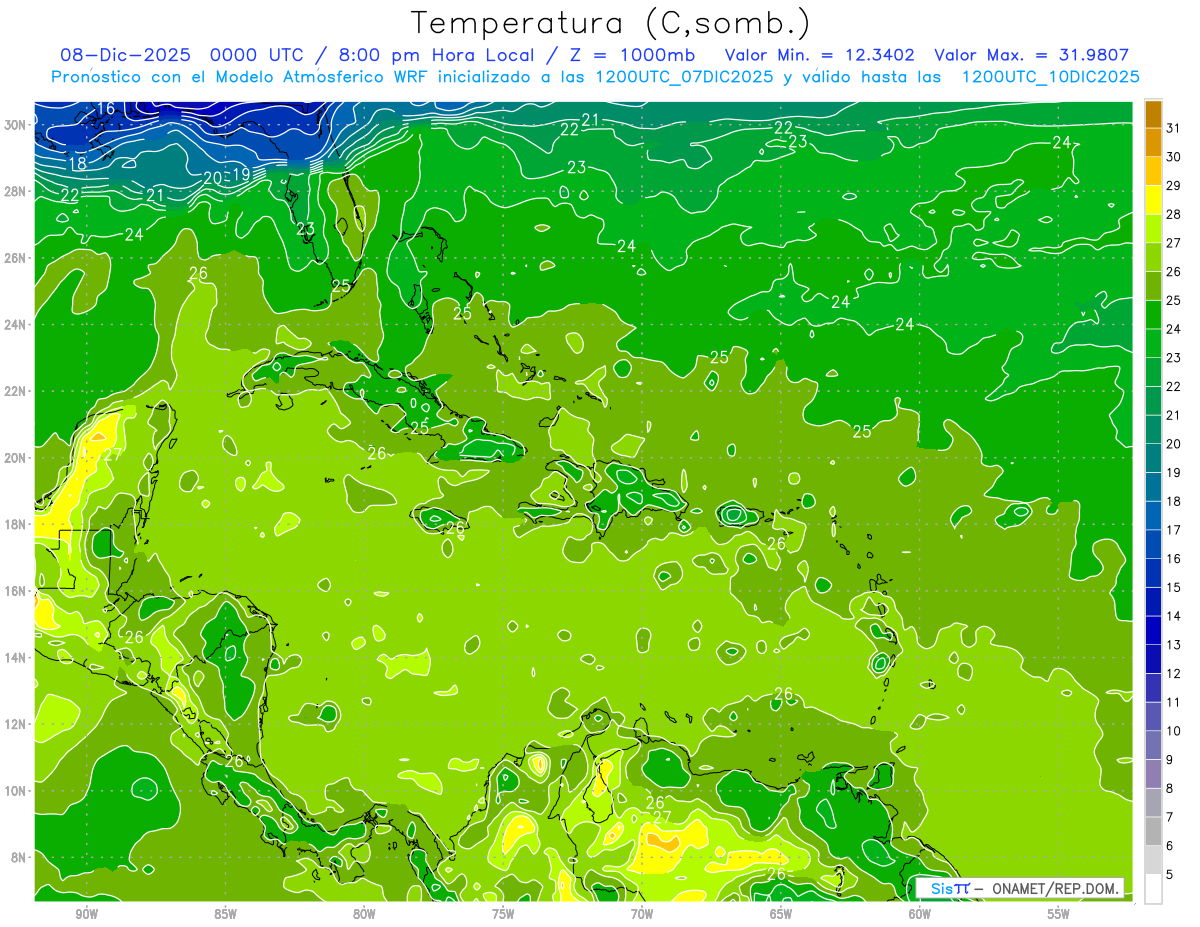Image resolution: width=1200 pixels, height=927 pixels.
Task: Click the '12N' latitude axis label
Action: [13, 724]
